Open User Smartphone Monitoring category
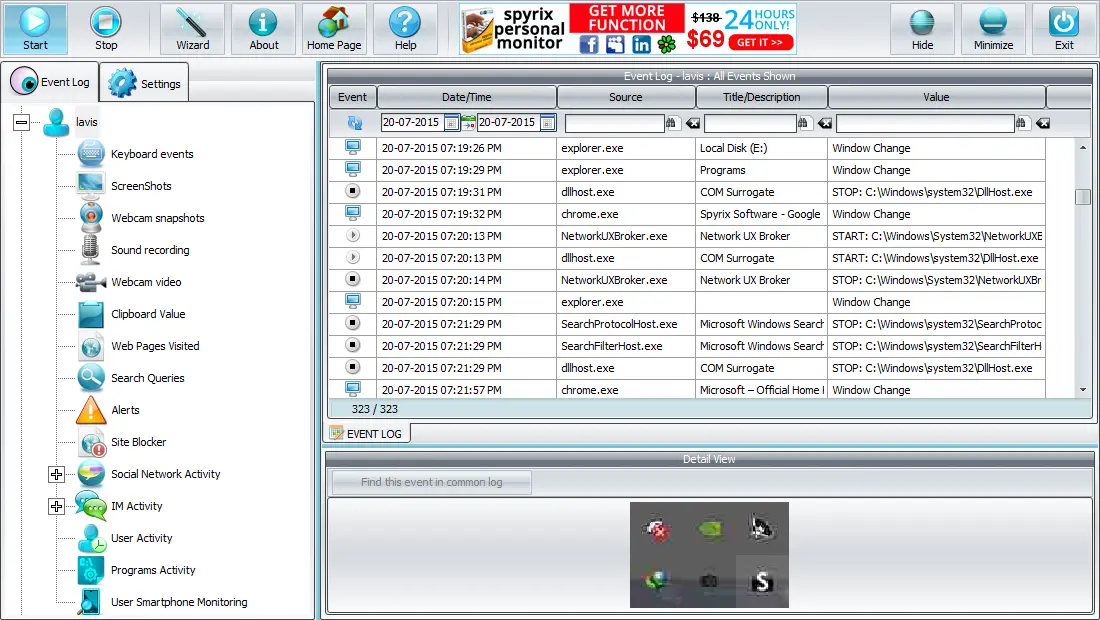 [179, 602]
